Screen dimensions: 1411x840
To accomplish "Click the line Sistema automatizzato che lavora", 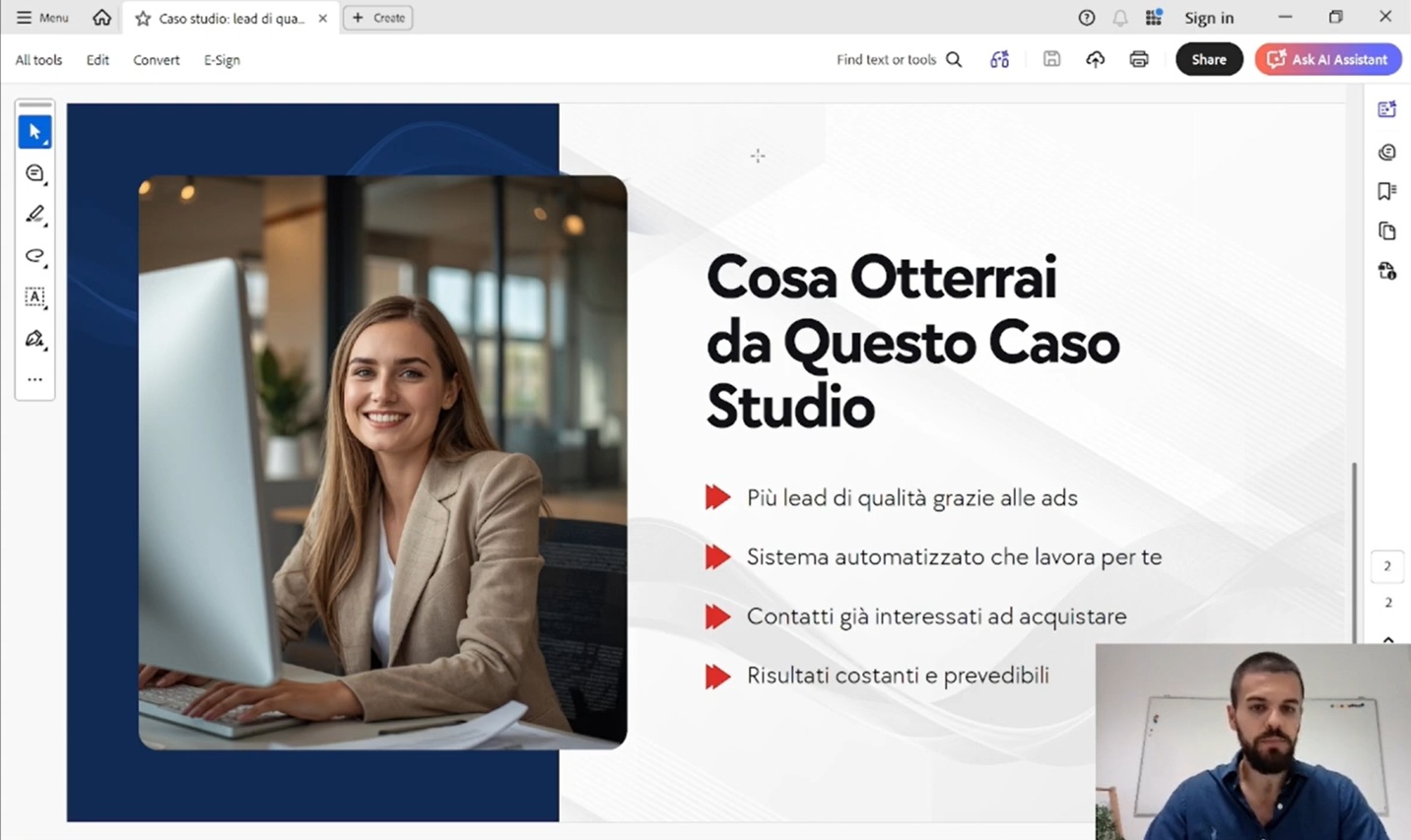I will 954,557.
